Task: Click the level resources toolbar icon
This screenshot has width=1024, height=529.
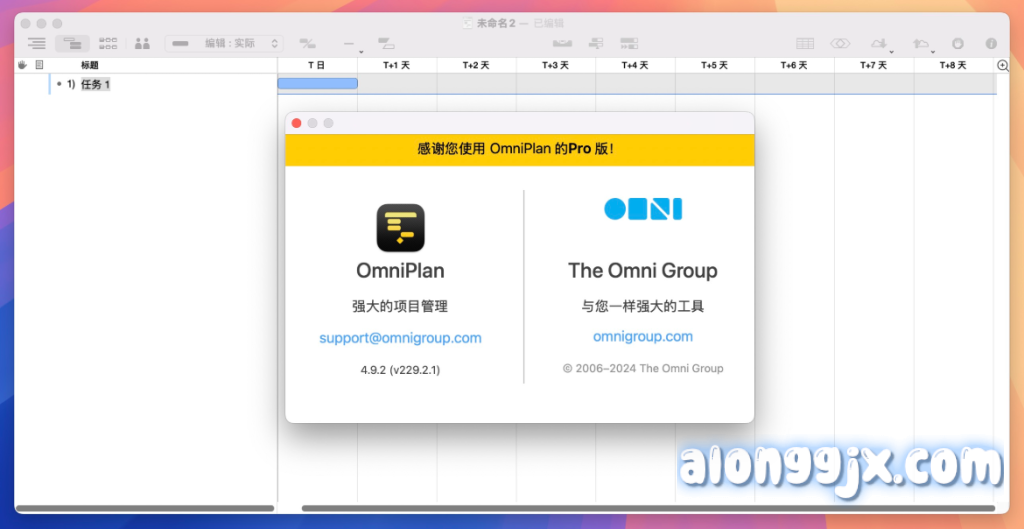Action: [x=596, y=43]
